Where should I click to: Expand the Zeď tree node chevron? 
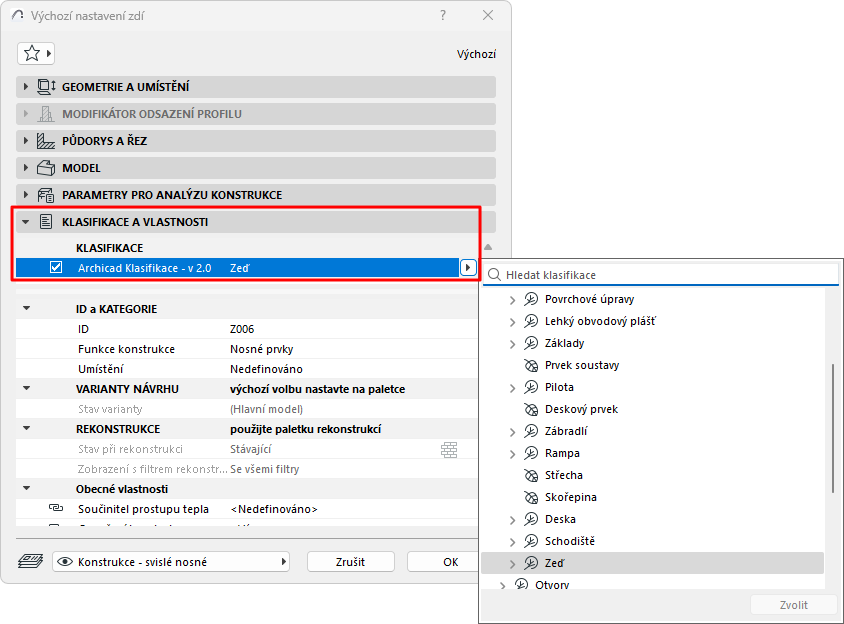pos(512,564)
